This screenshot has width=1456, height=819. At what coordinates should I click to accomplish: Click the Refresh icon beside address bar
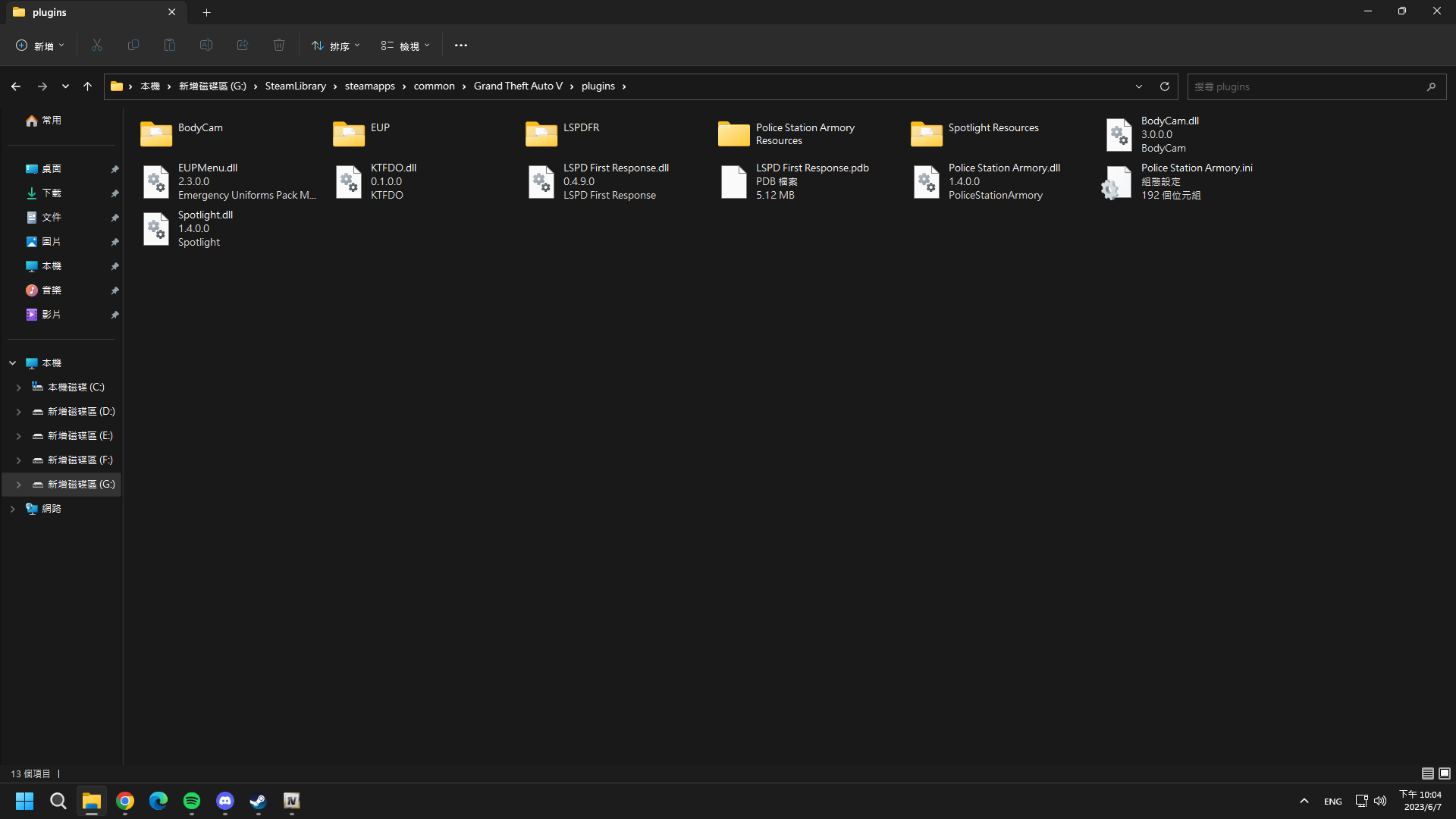coord(1165,86)
